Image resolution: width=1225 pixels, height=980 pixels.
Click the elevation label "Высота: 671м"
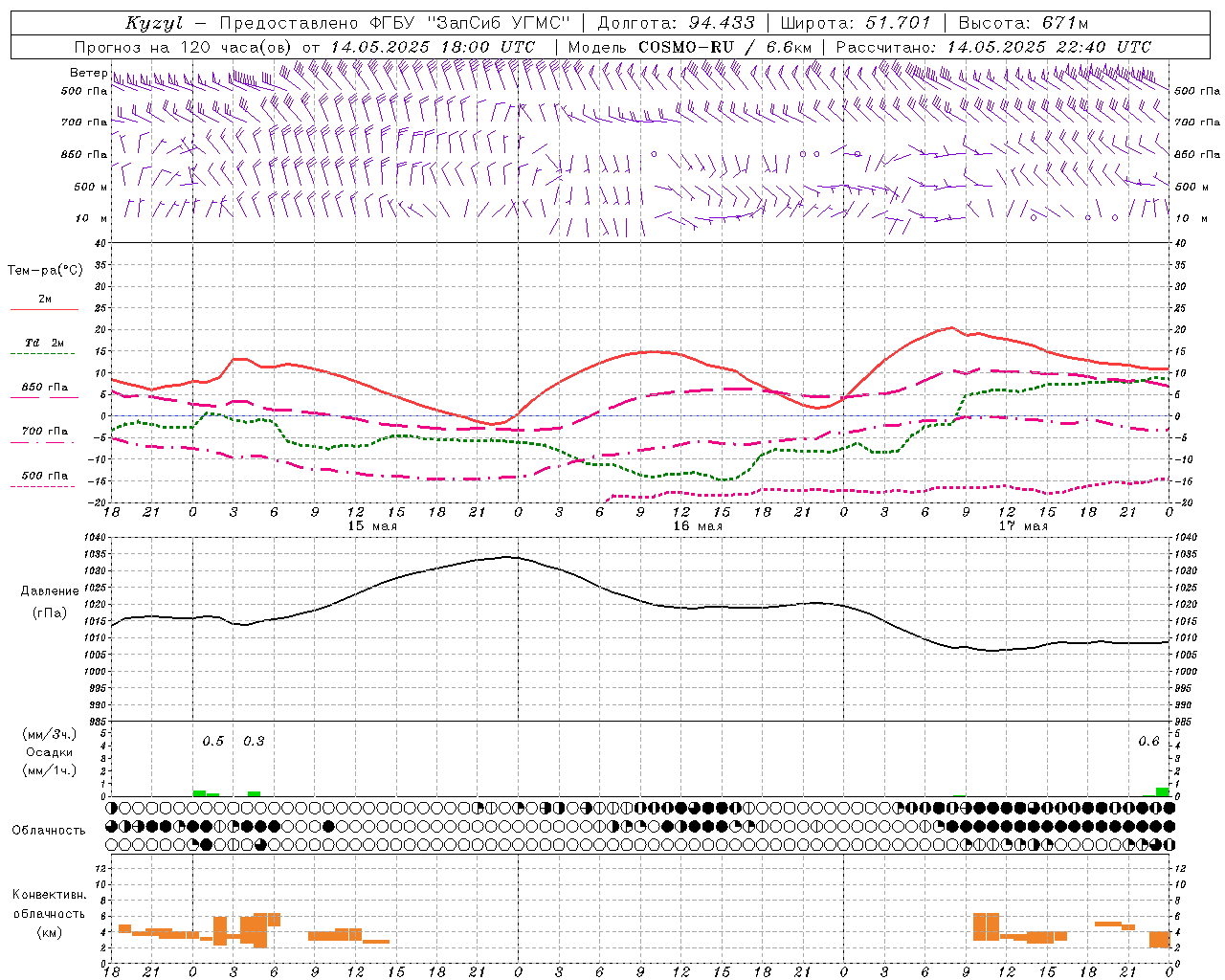click(x=1023, y=23)
